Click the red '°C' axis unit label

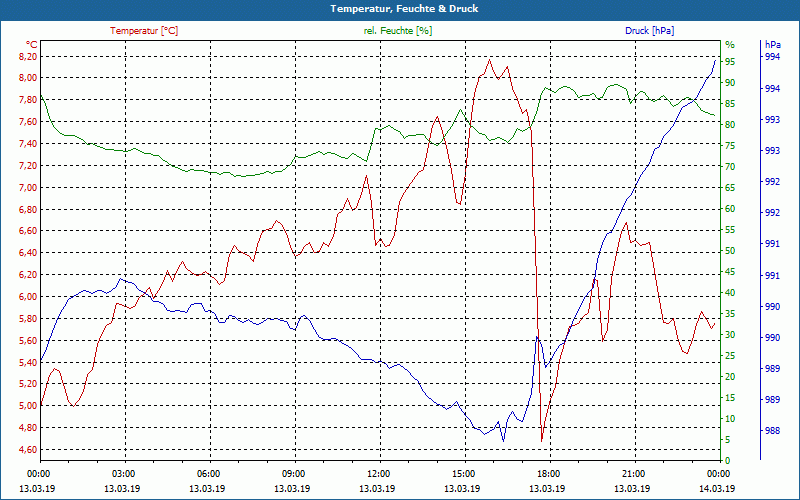(32, 44)
